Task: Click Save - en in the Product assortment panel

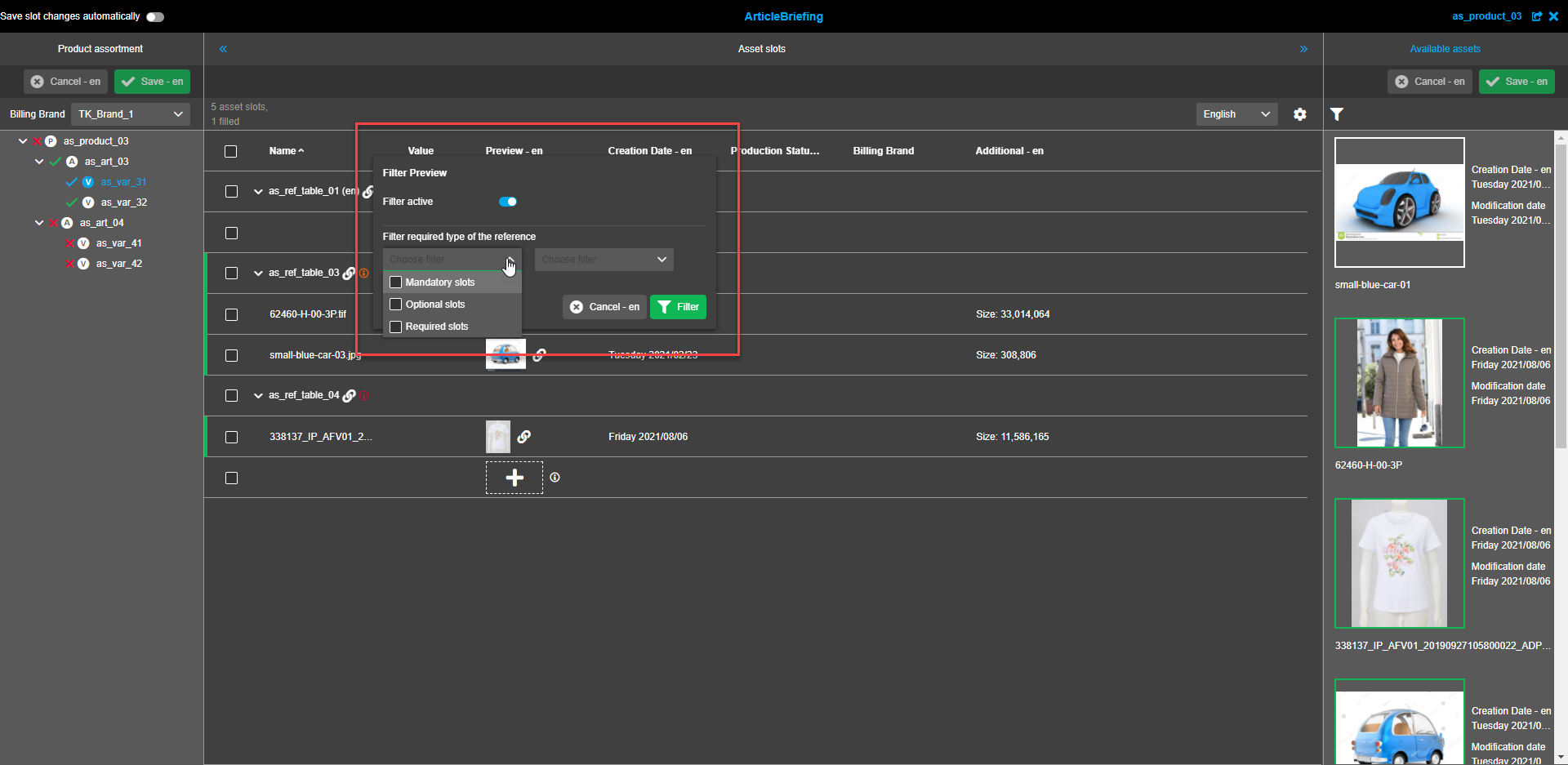Action: tap(152, 82)
